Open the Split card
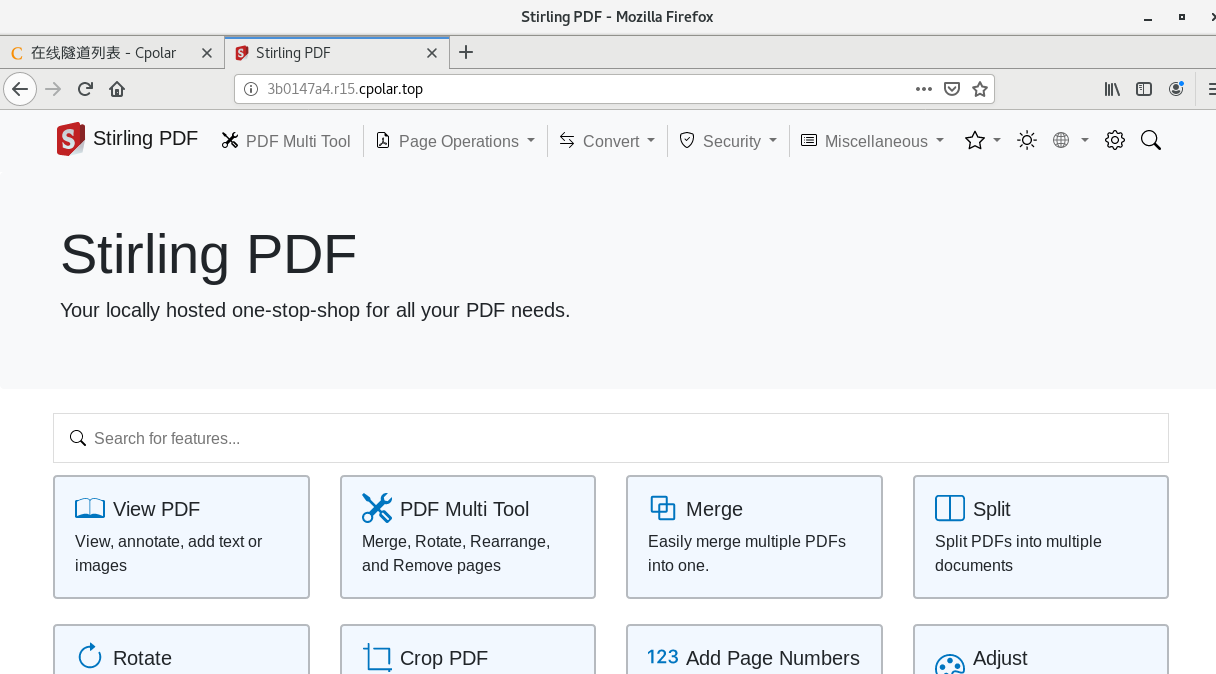Image resolution: width=1216 pixels, height=674 pixels. (1041, 537)
